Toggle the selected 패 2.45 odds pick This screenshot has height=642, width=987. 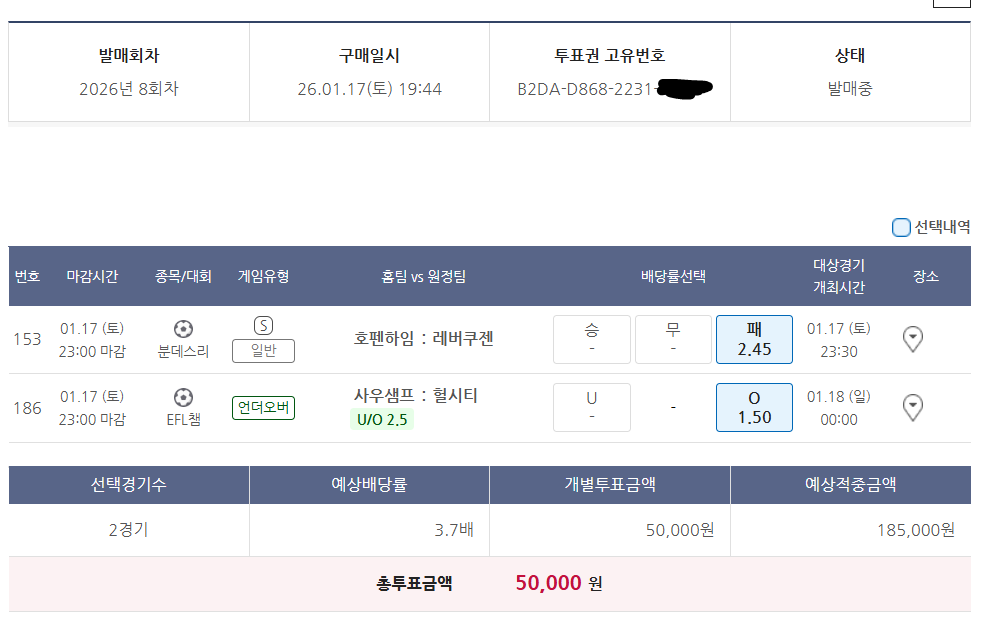(x=753, y=339)
